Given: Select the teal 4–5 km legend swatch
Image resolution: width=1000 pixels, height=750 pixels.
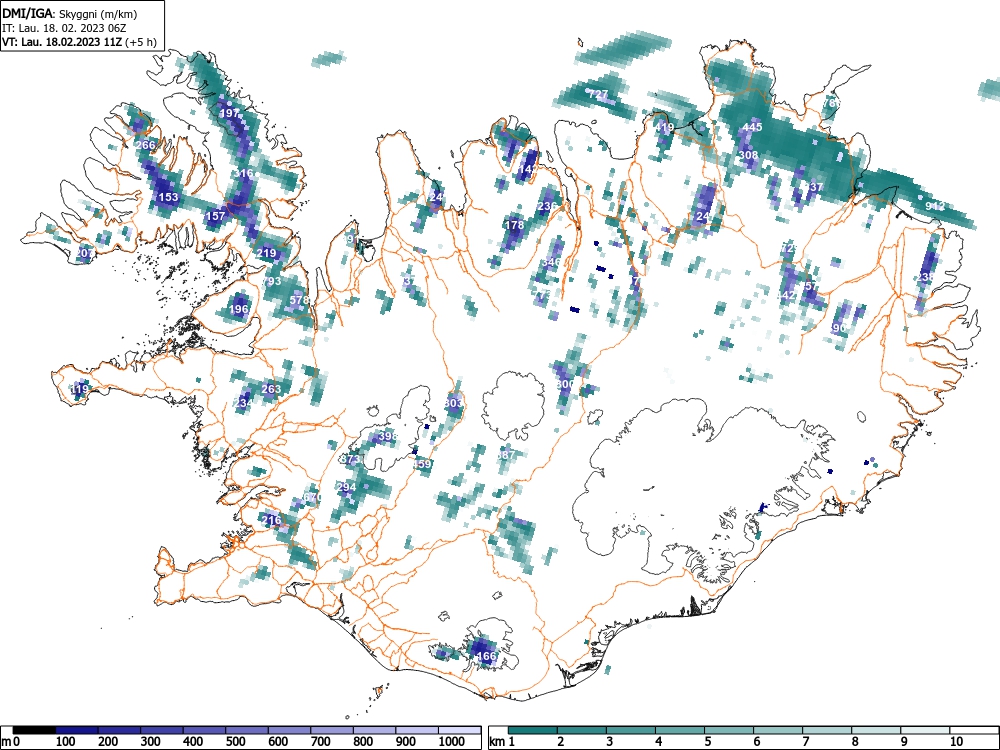Looking at the screenshot, I should click(680, 730).
